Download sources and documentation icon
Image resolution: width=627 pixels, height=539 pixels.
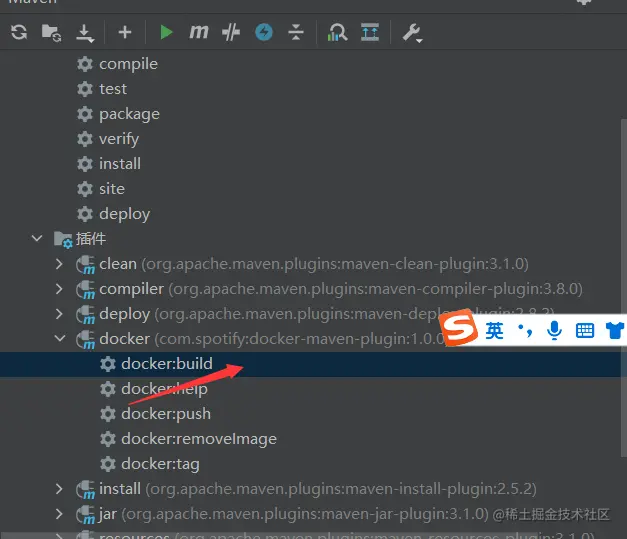[x=85, y=33]
